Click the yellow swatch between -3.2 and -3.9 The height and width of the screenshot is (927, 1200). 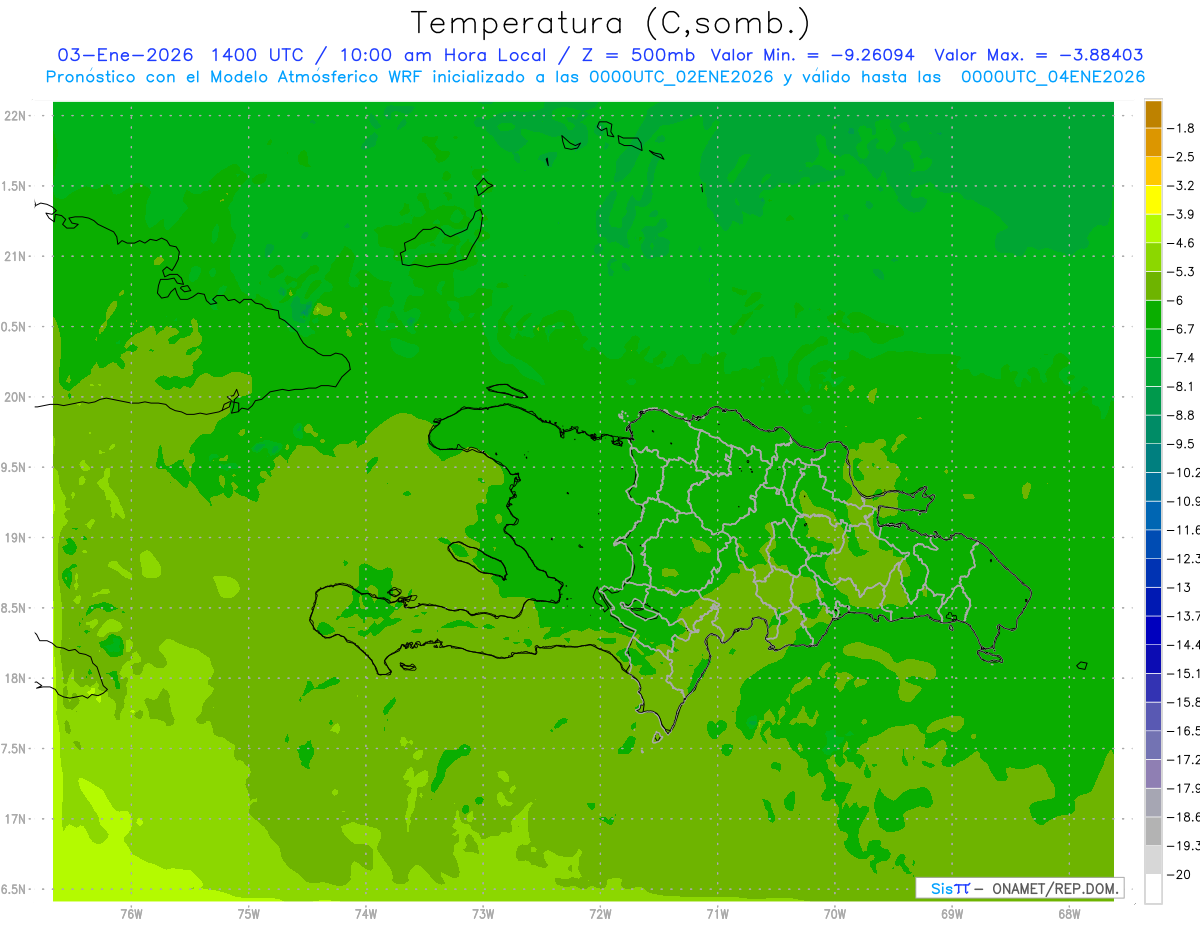point(1153,200)
